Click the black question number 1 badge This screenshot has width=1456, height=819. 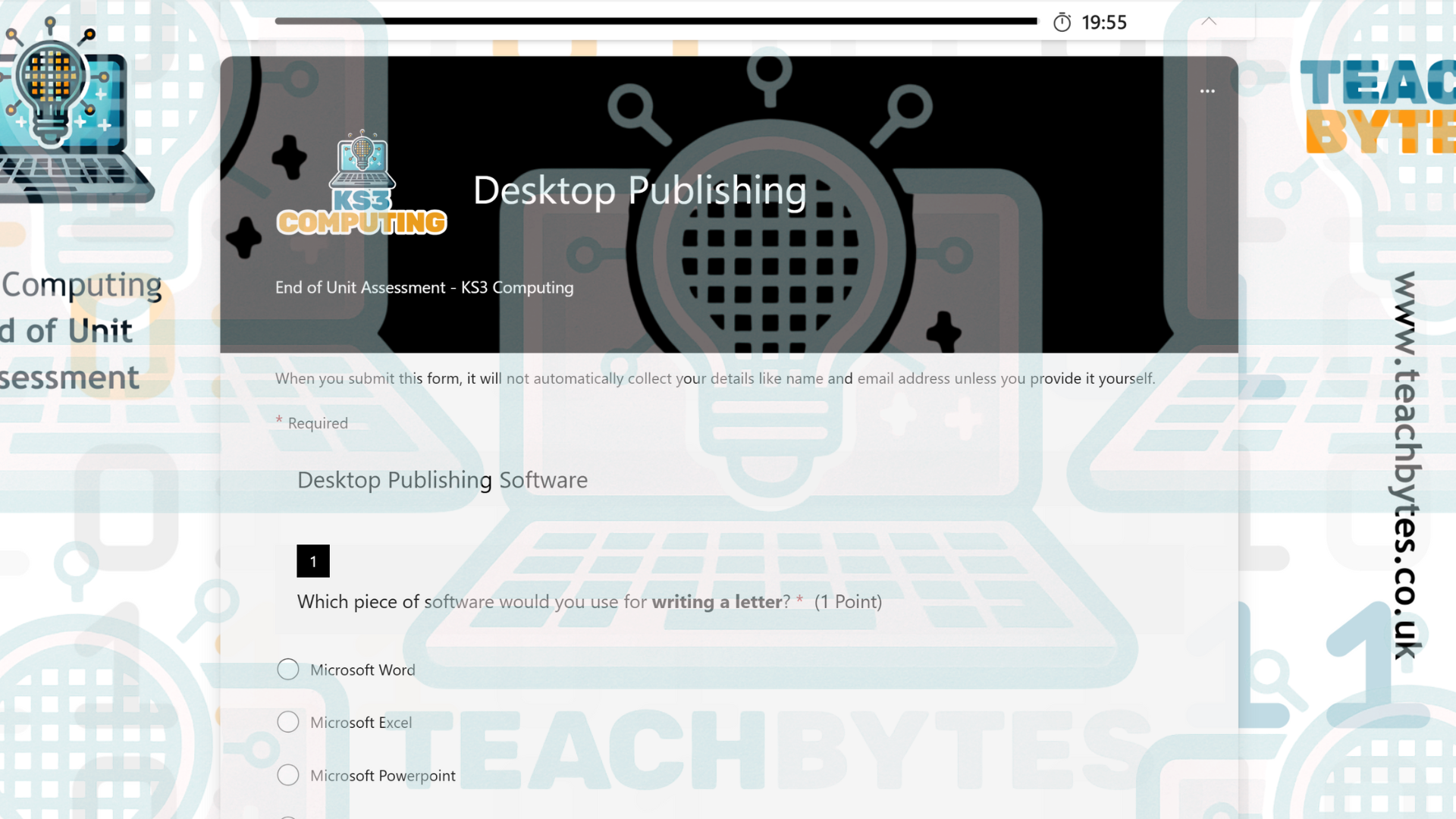[313, 561]
